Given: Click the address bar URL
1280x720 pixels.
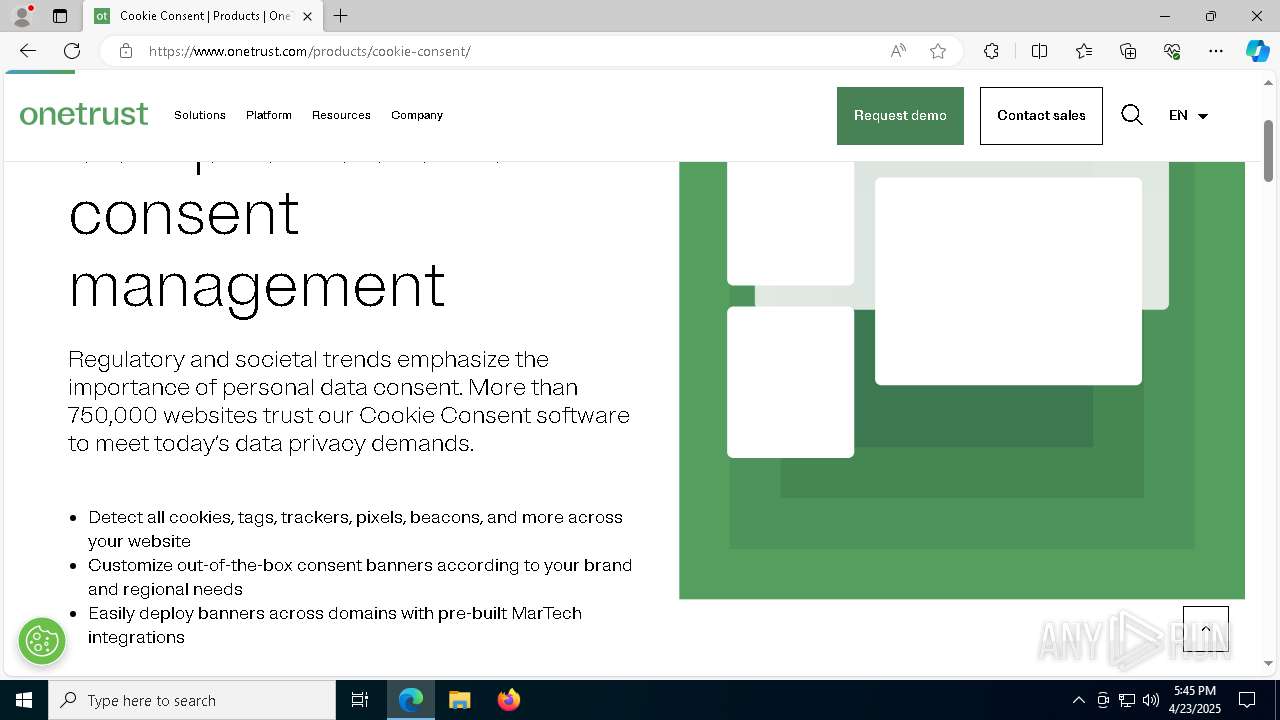Looking at the screenshot, I should 310,51.
